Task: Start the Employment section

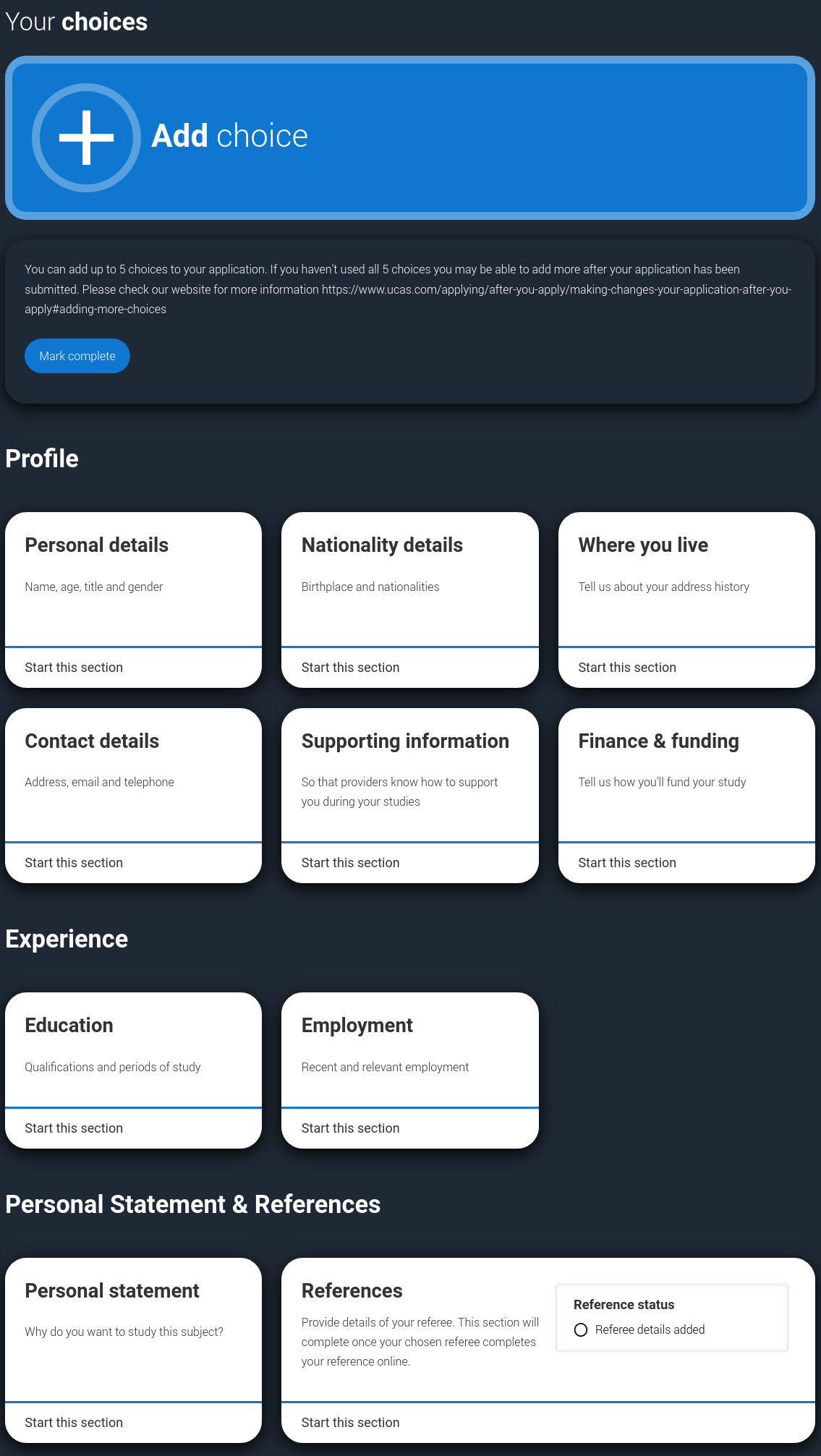Action: point(350,1128)
